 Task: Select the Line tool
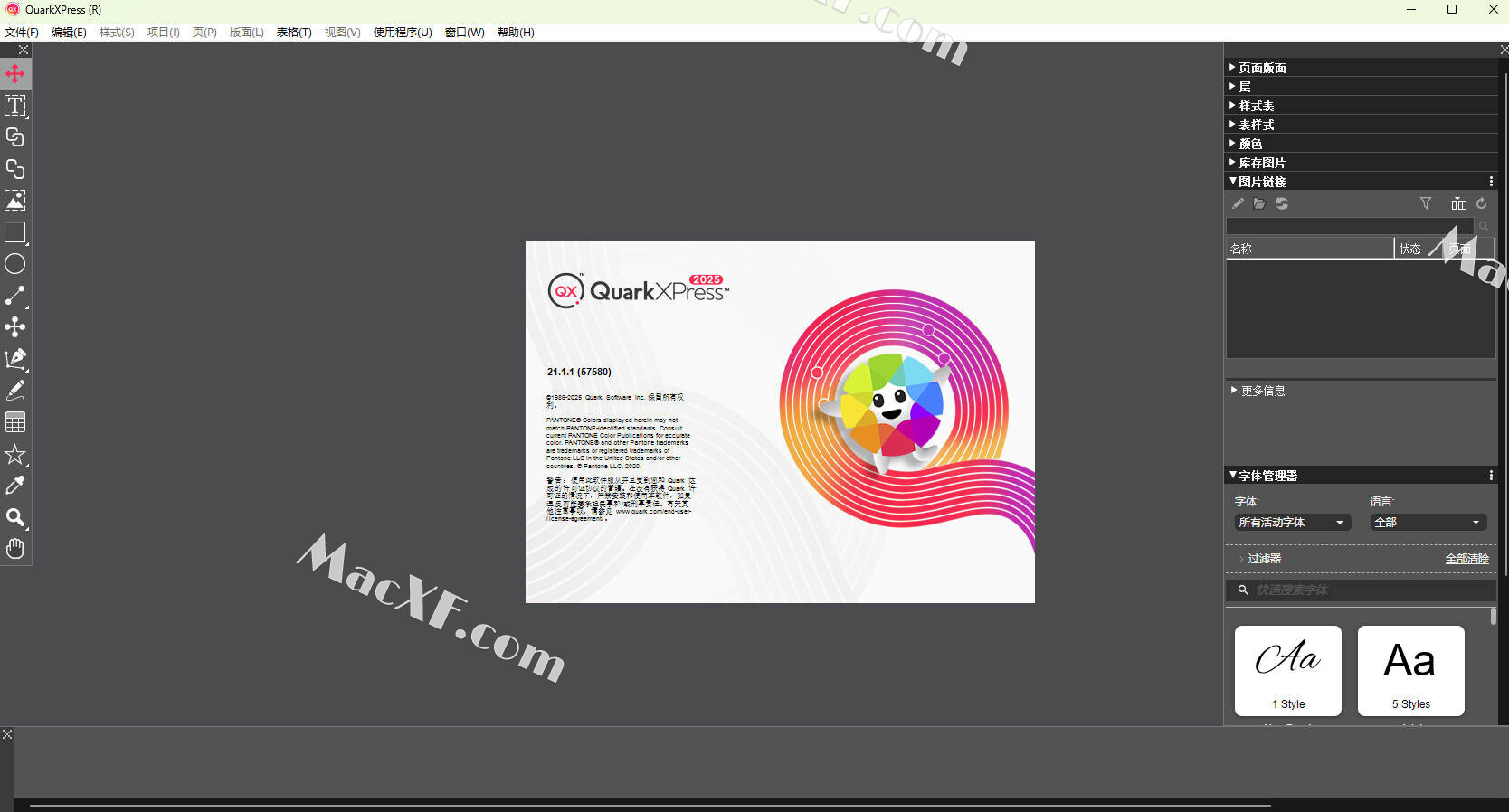pyautogui.click(x=15, y=296)
